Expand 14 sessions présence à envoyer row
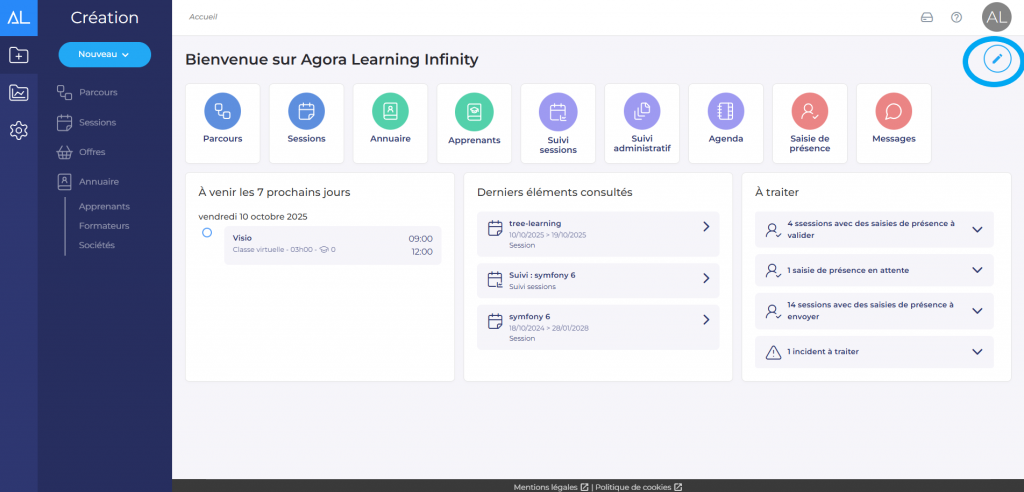The height and width of the screenshot is (492, 1024). click(x=977, y=311)
